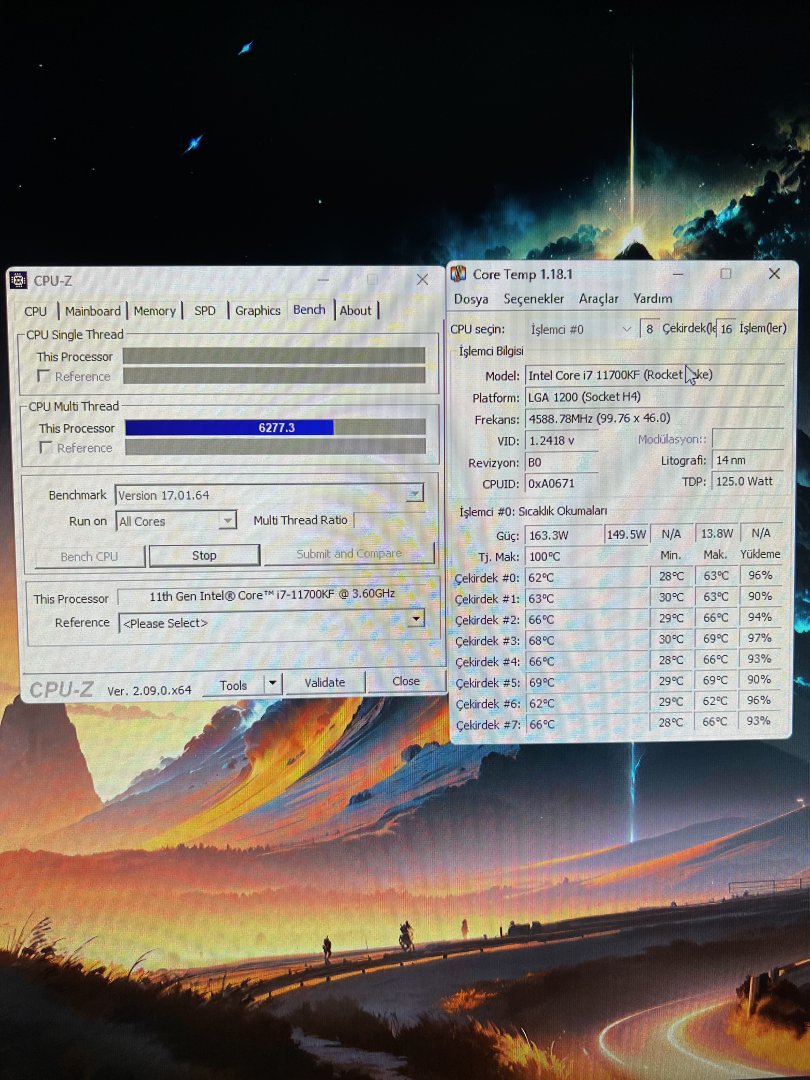Enable Reference checkbox under CPU Single Thread

(x=44, y=375)
